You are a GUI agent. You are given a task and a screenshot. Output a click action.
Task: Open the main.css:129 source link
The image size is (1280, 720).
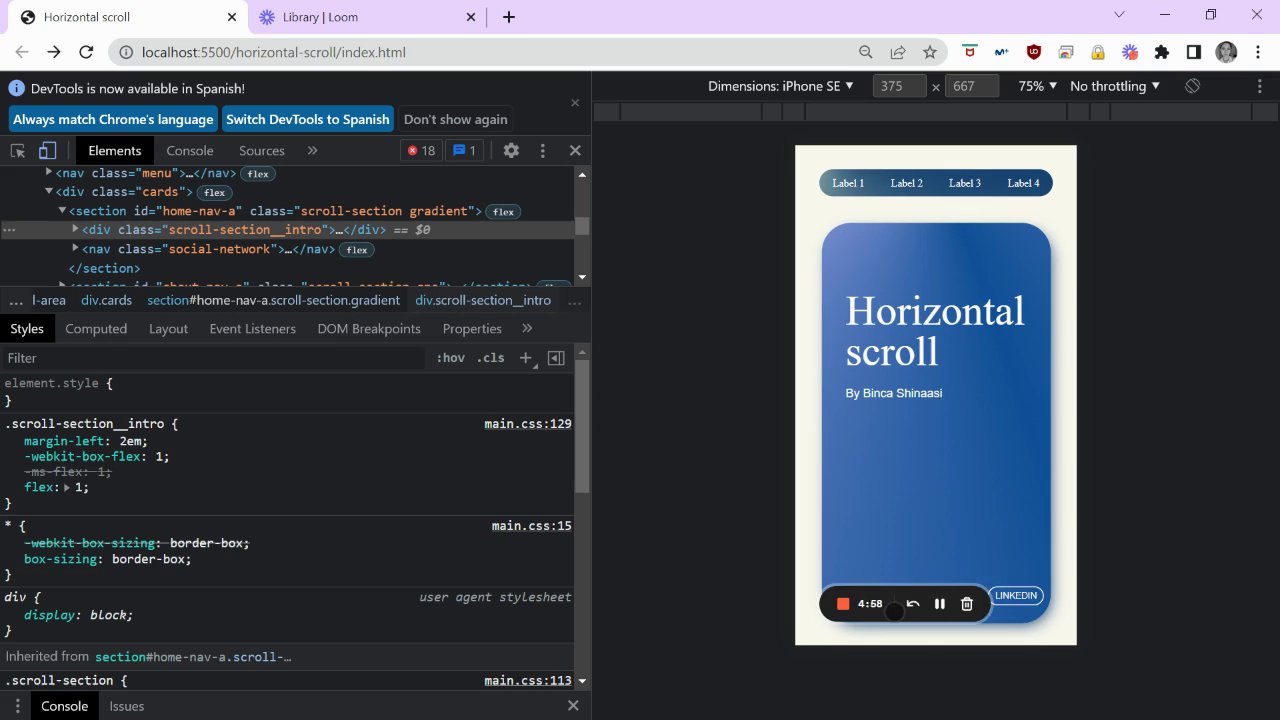527,424
